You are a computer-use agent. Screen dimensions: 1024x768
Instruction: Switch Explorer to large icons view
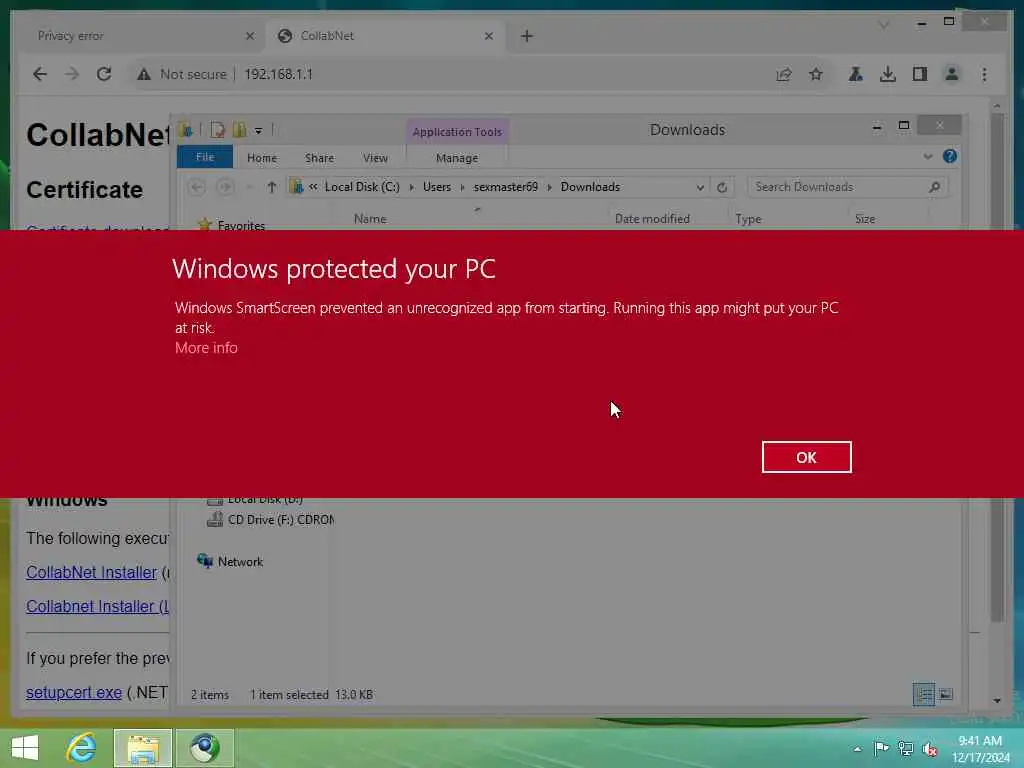(x=946, y=694)
